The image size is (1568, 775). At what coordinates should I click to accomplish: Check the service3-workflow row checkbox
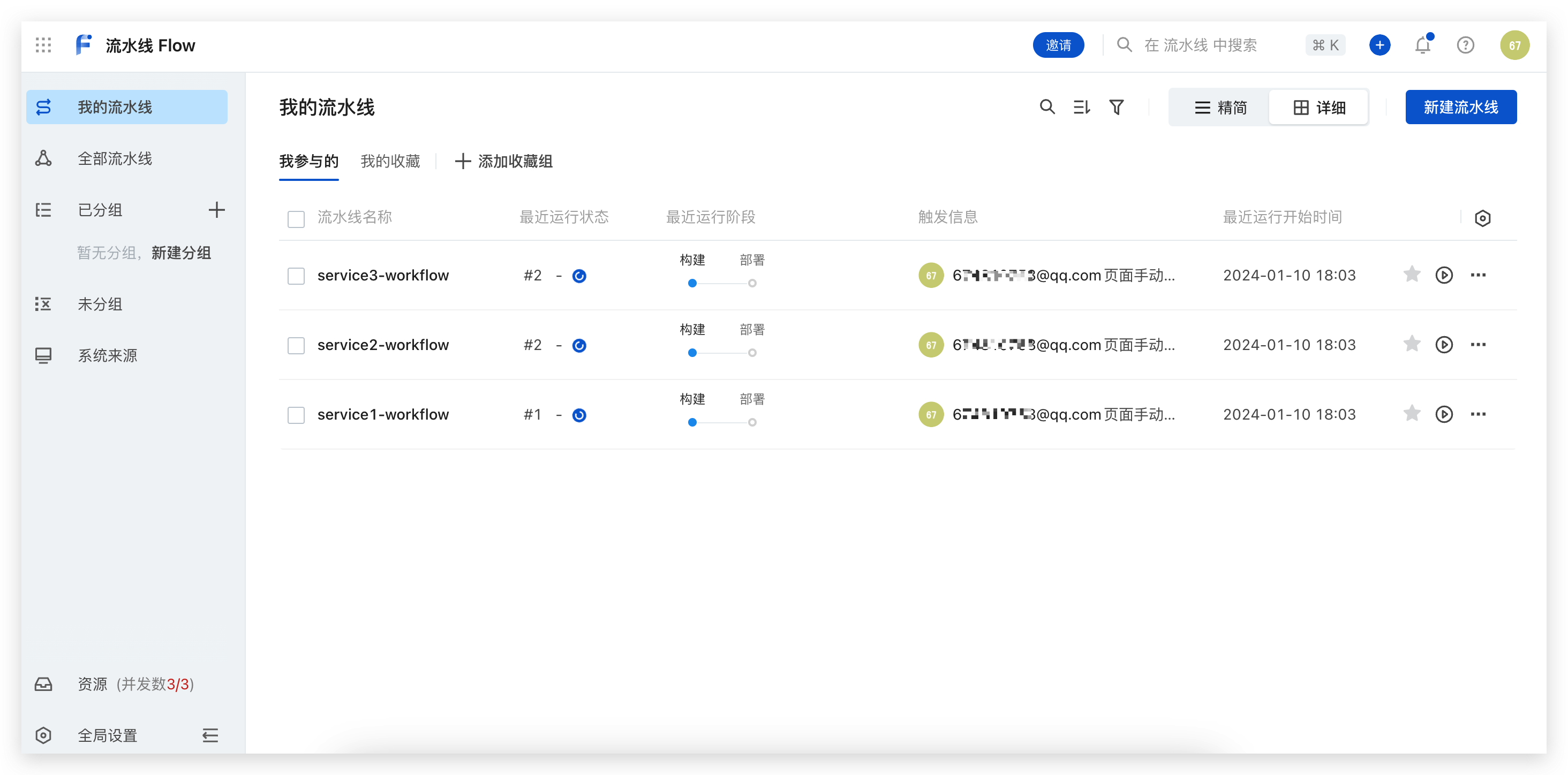(x=296, y=276)
